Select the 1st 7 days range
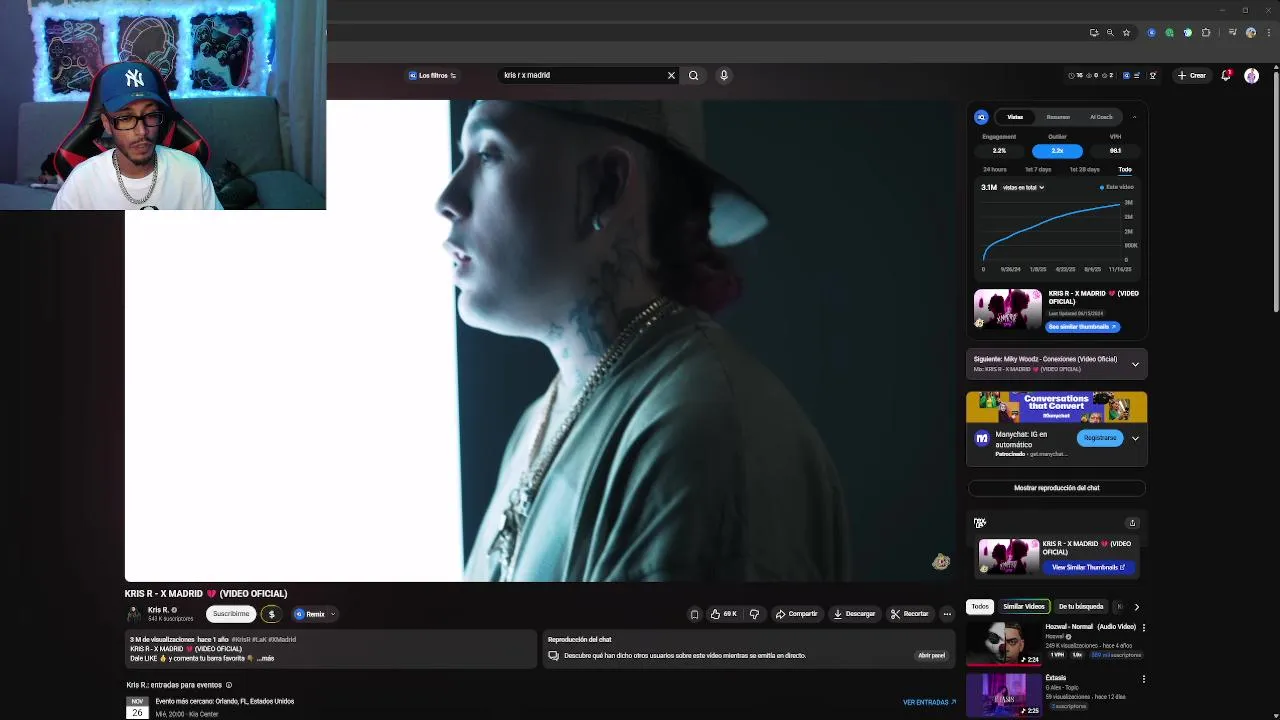The image size is (1280, 720). 1038,170
